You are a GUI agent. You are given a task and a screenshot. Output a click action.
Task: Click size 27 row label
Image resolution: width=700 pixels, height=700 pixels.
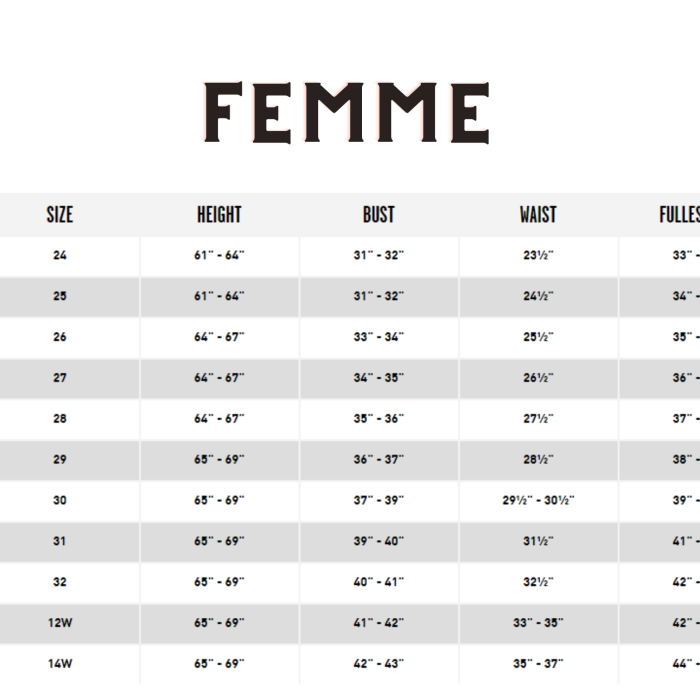[60, 378]
